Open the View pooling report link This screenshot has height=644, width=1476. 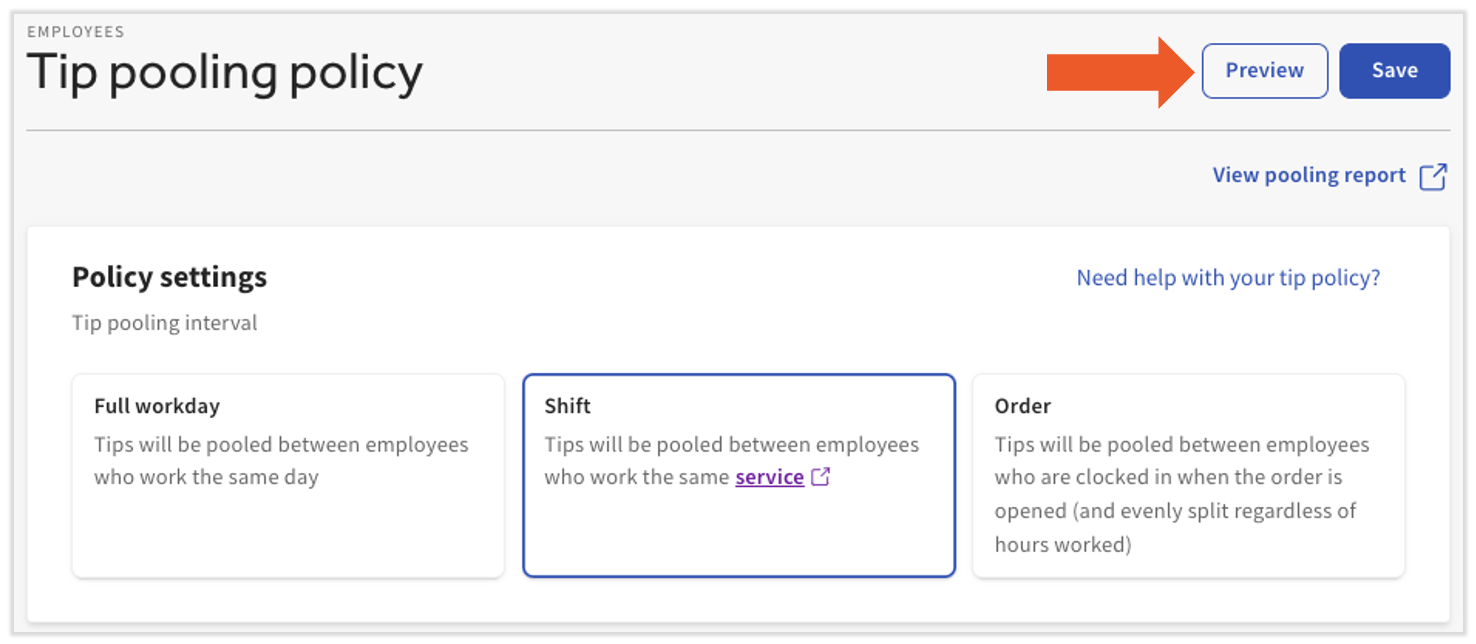1309,175
